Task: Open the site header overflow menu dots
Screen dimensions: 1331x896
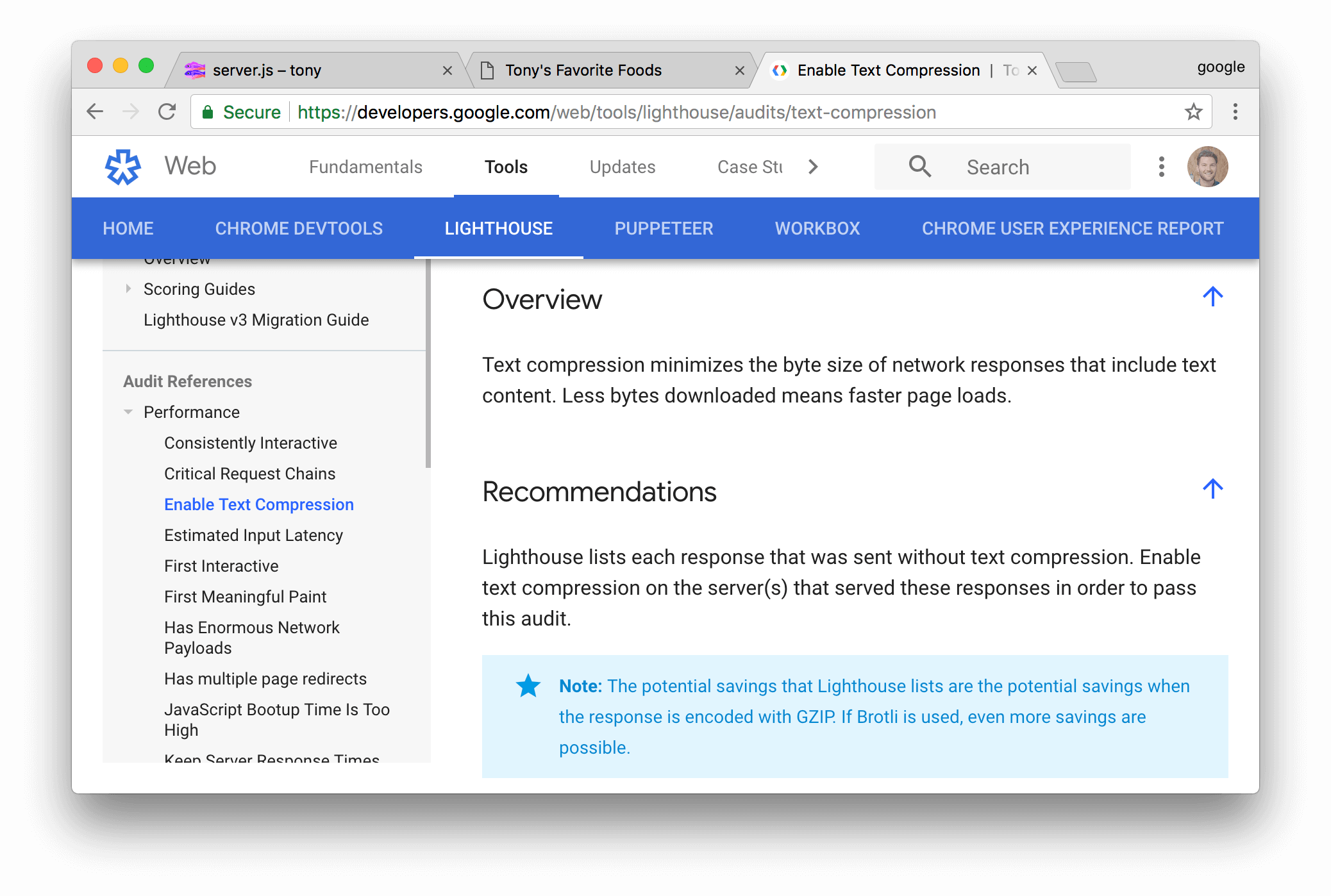Action: (x=1160, y=167)
